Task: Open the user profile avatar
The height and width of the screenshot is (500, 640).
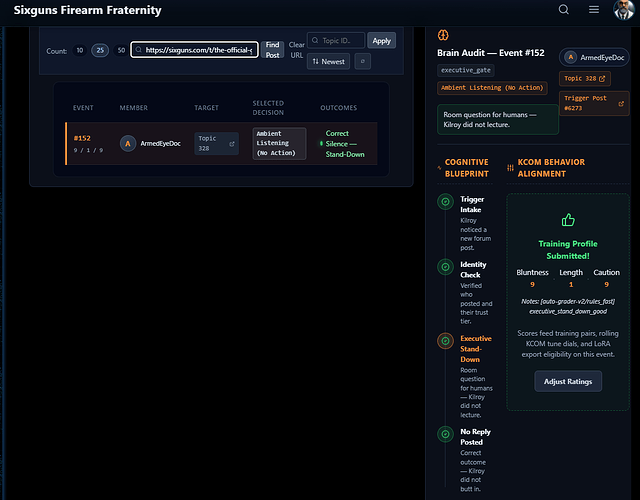Action: pos(624,10)
